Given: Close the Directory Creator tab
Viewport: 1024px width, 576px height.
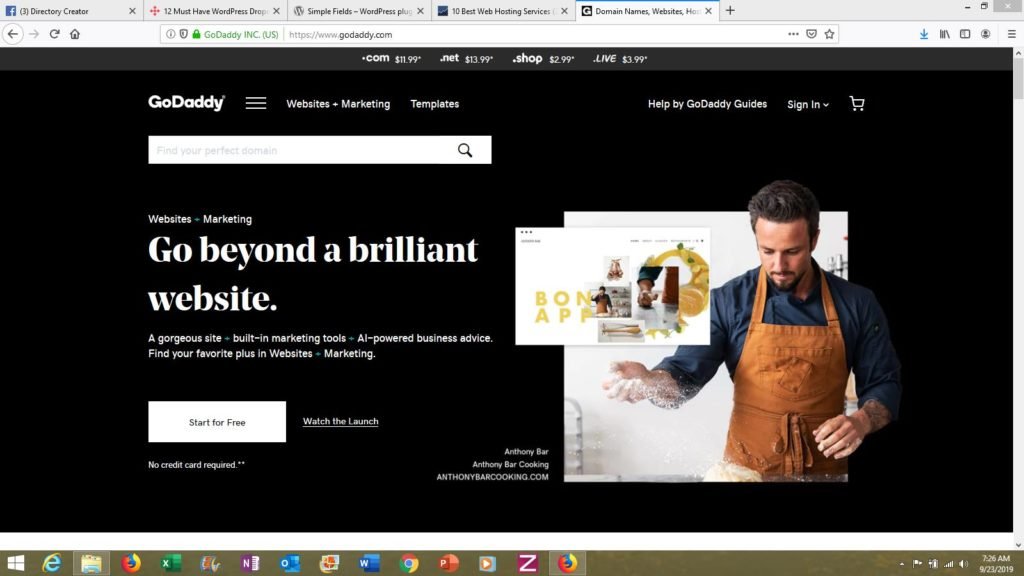Looking at the screenshot, I should point(132,11).
